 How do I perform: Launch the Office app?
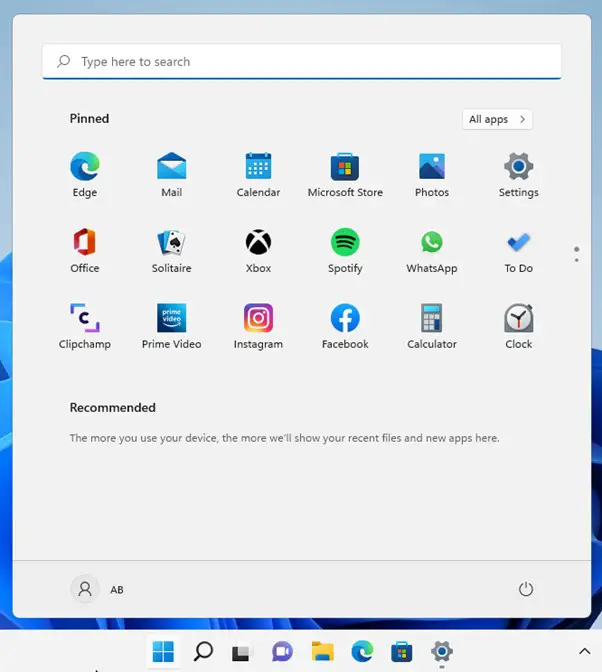85,250
